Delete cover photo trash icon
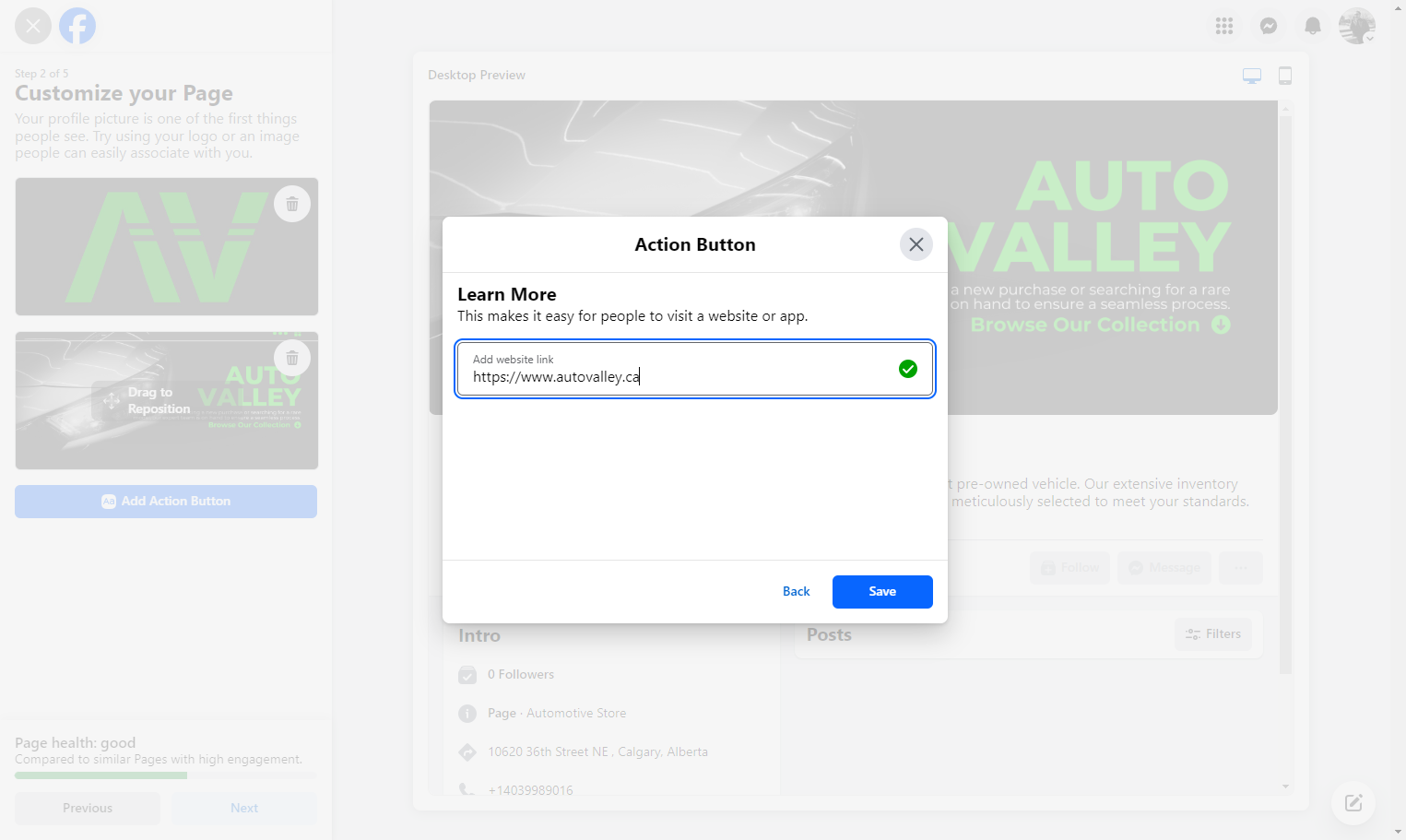Screen dimensions: 1406x840 click(292, 358)
